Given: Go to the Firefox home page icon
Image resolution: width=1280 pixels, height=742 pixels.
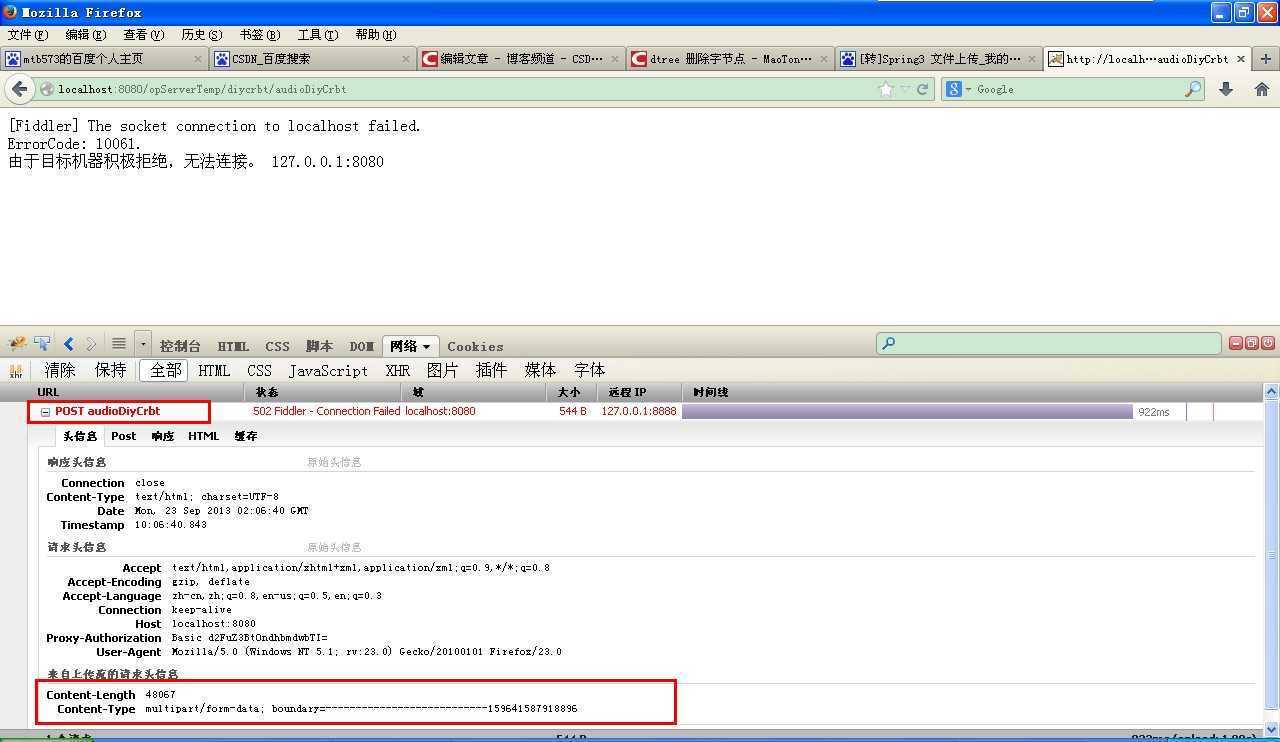Looking at the screenshot, I should click(1262, 89).
